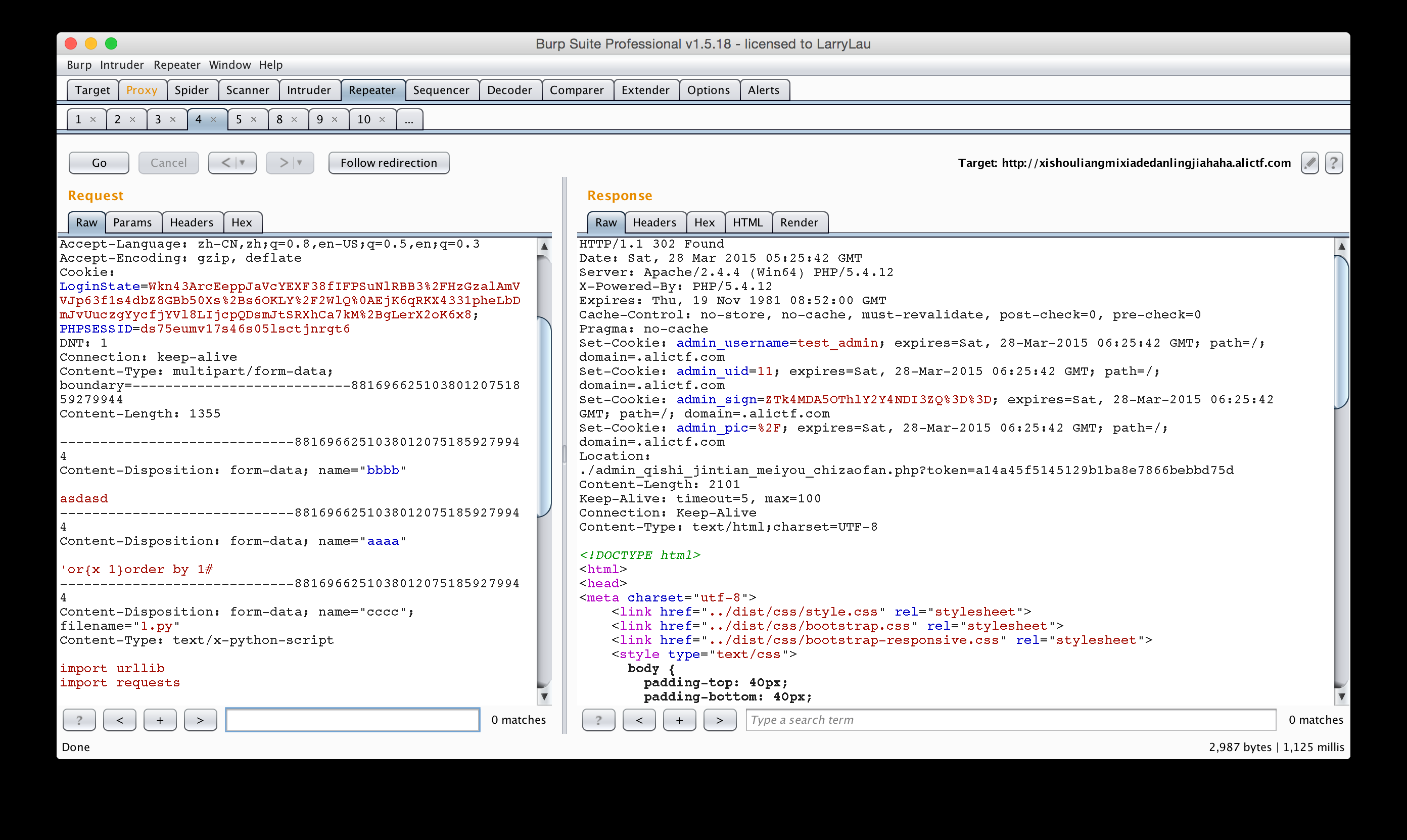Screen dimensions: 1407x840
Task: Open the Help menu
Action: pos(271,65)
